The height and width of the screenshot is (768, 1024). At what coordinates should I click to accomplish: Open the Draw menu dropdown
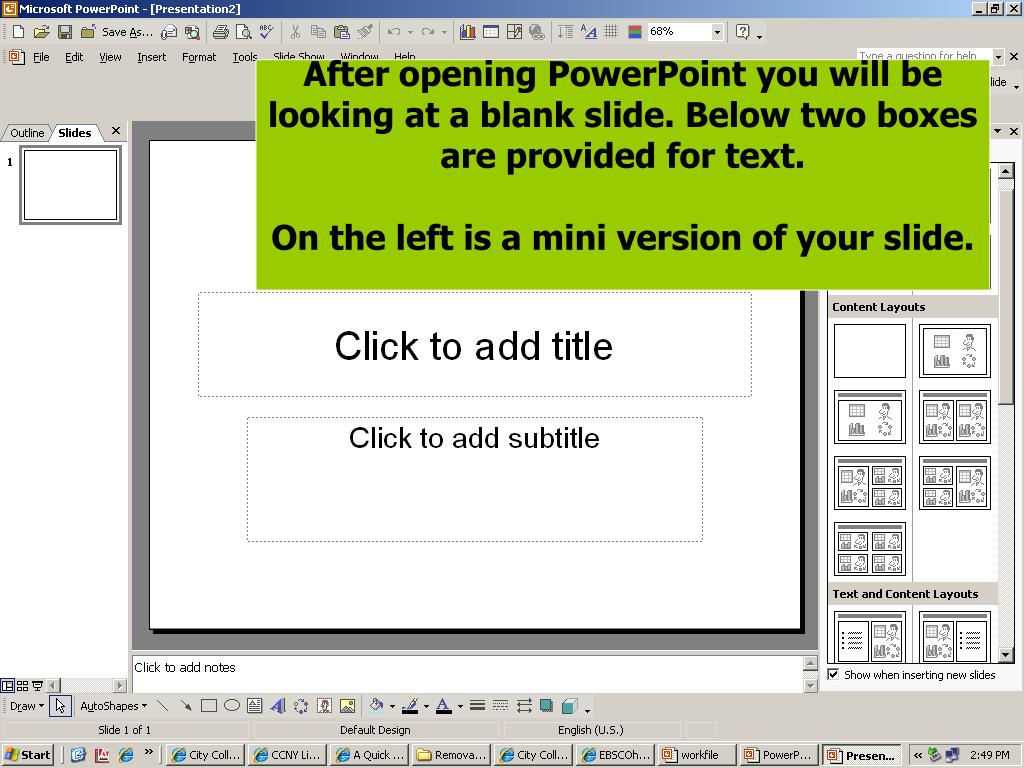point(27,706)
